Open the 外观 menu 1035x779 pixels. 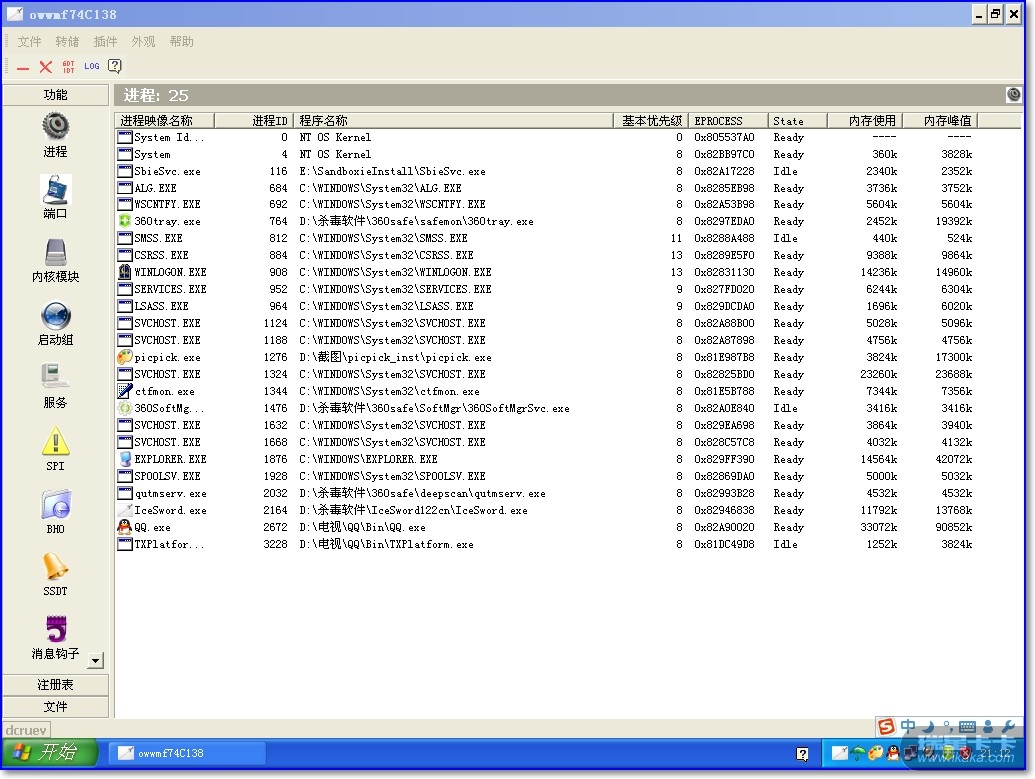click(143, 42)
